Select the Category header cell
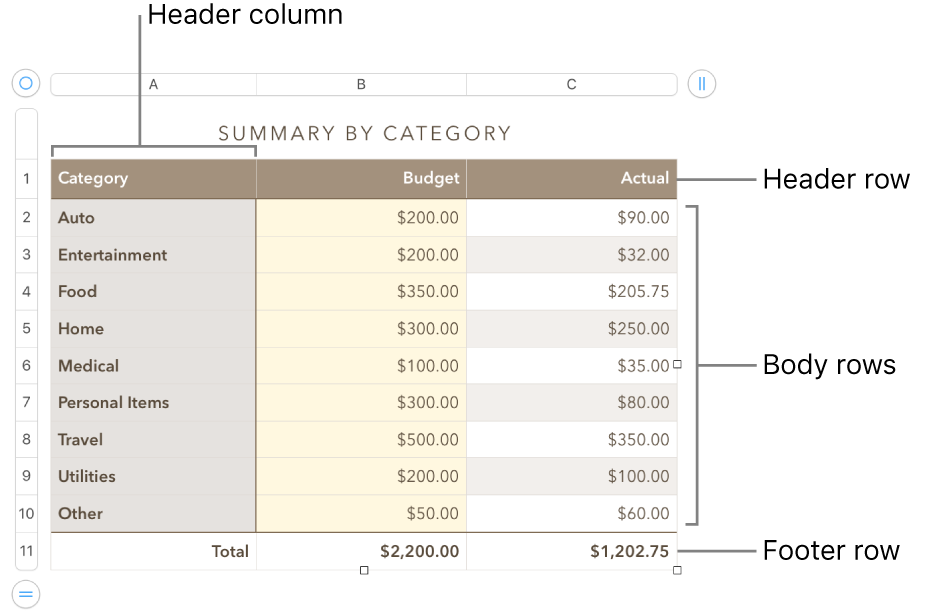 (152, 178)
